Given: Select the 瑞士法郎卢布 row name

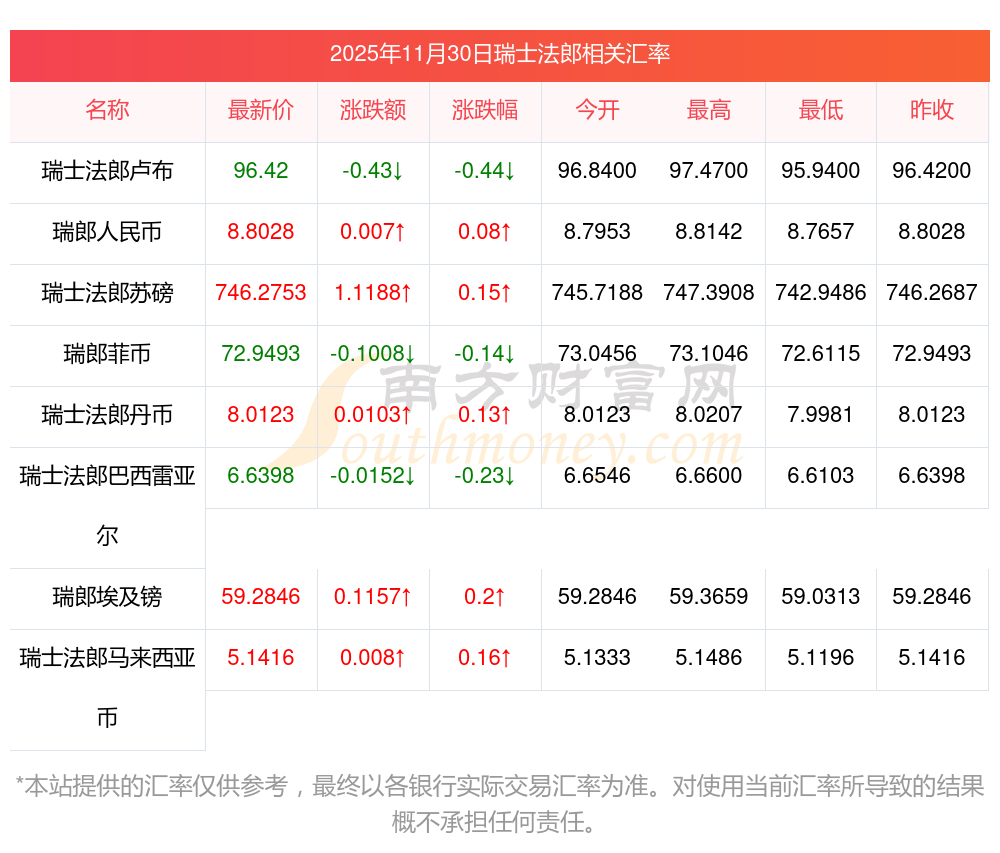Looking at the screenshot, I should coord(107,171).
